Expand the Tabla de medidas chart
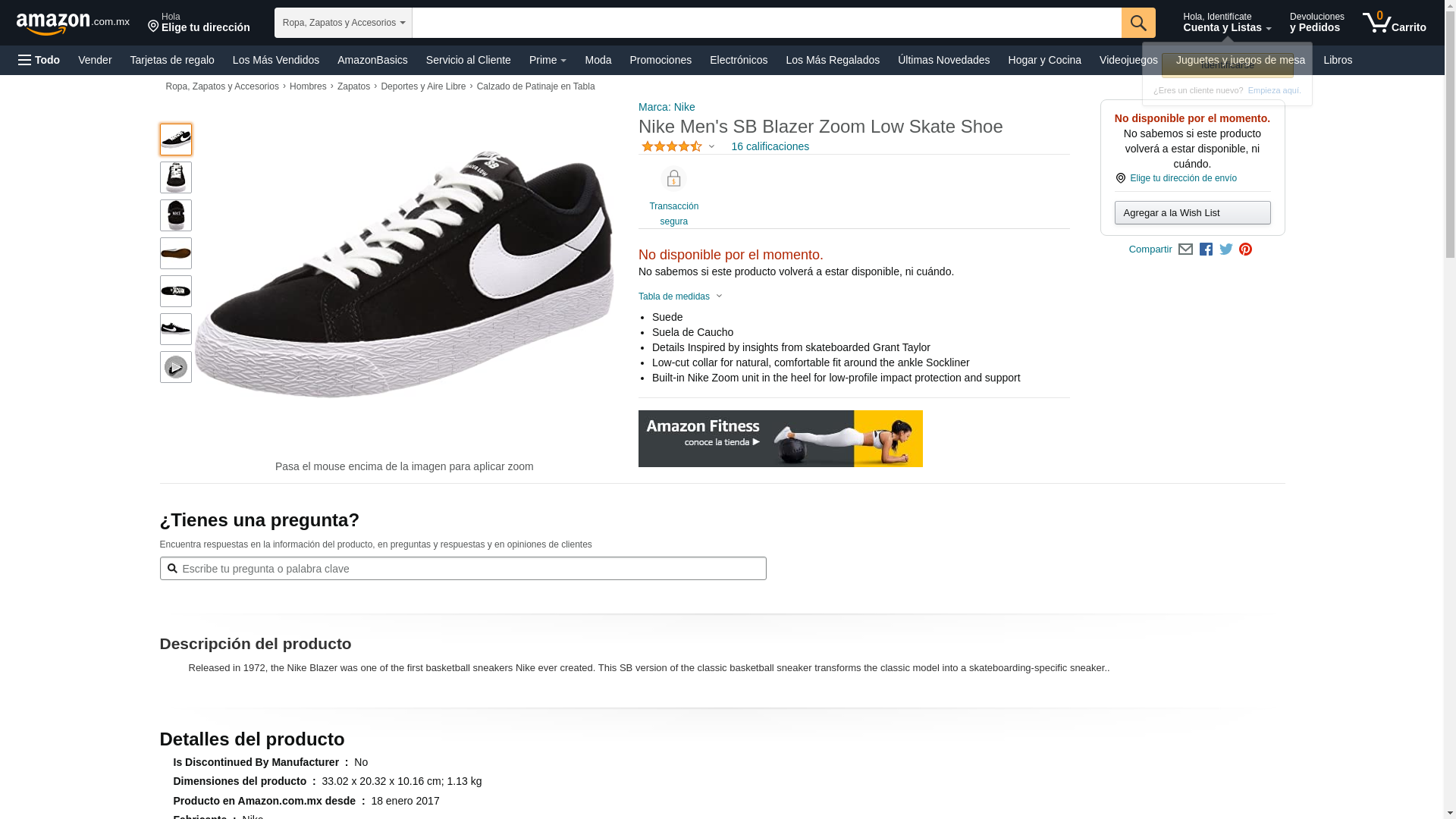This screenshot has width=1456, height=819. point(680,297)
